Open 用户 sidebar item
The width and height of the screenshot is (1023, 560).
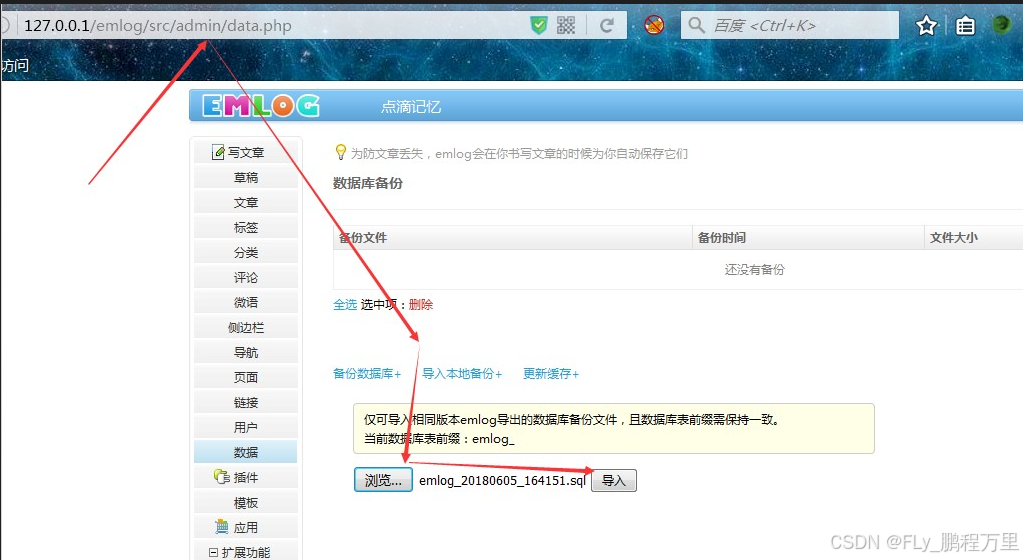point(245,428)
